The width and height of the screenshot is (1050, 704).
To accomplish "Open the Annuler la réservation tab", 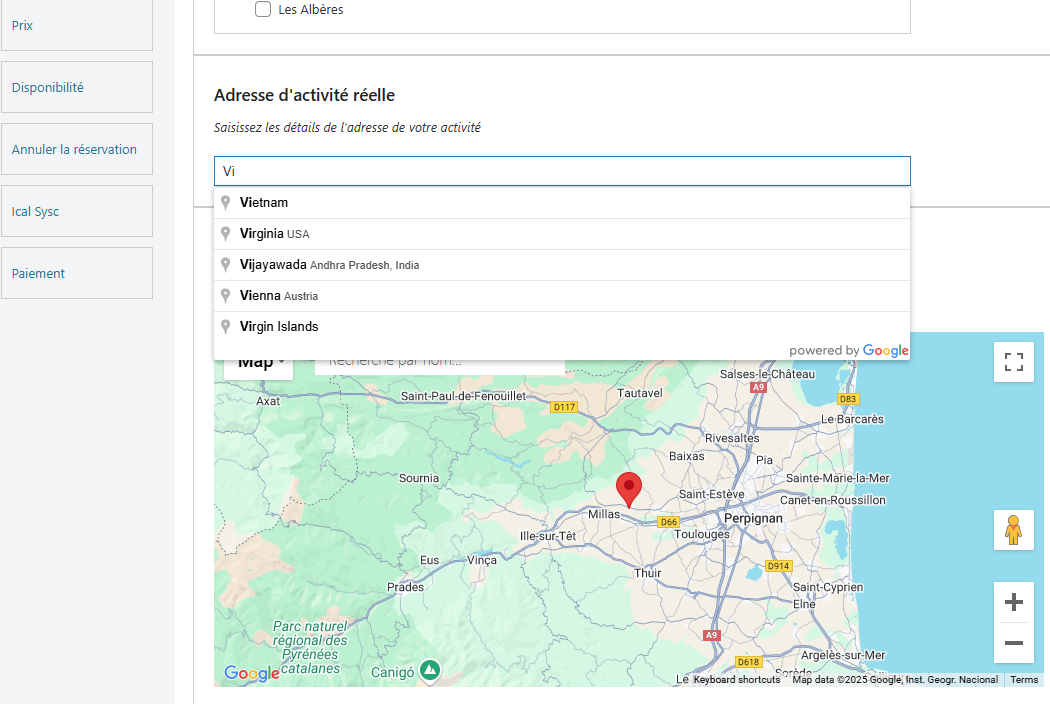I will 77,149.
